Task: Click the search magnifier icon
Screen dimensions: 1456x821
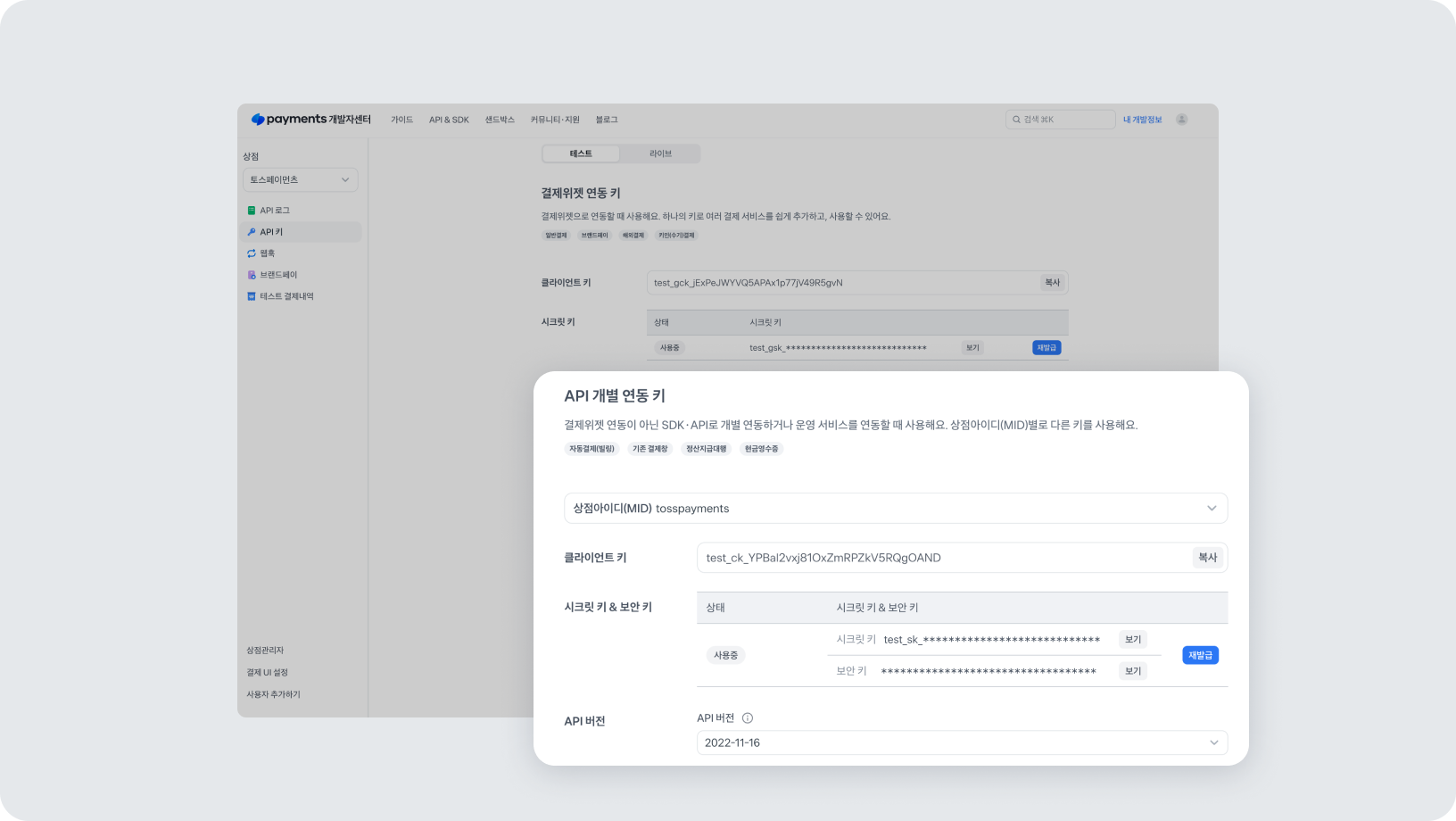Action: [1016, 120]
